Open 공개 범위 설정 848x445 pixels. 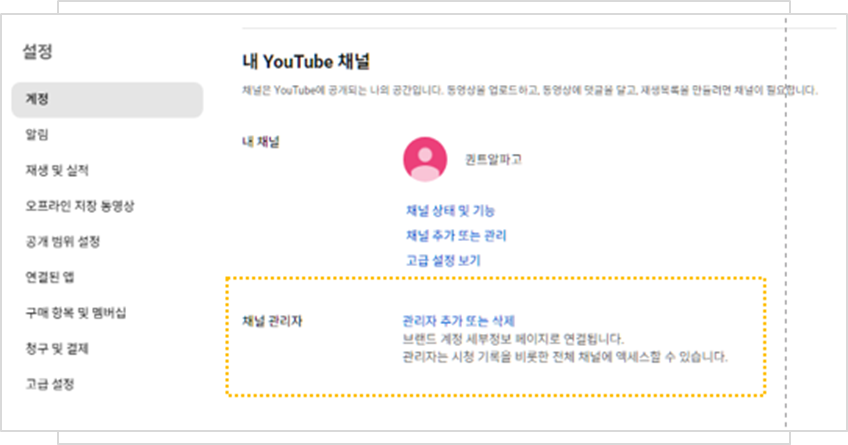63,242
